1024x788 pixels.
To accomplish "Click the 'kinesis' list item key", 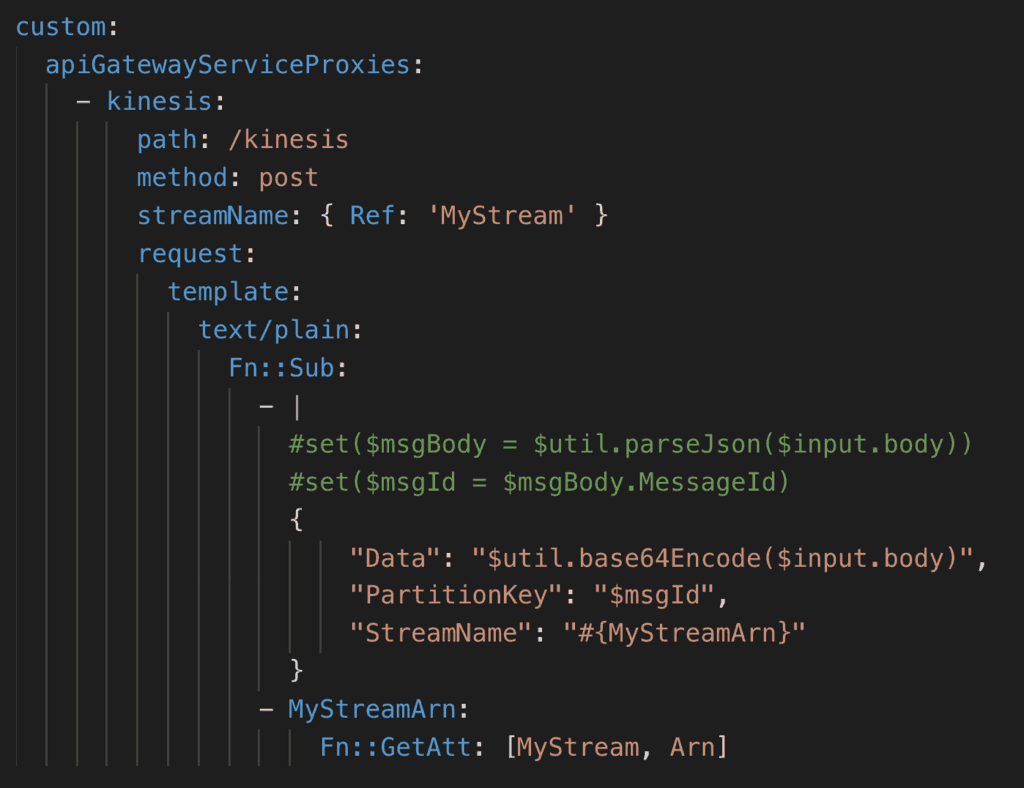I will pos(159,102).
